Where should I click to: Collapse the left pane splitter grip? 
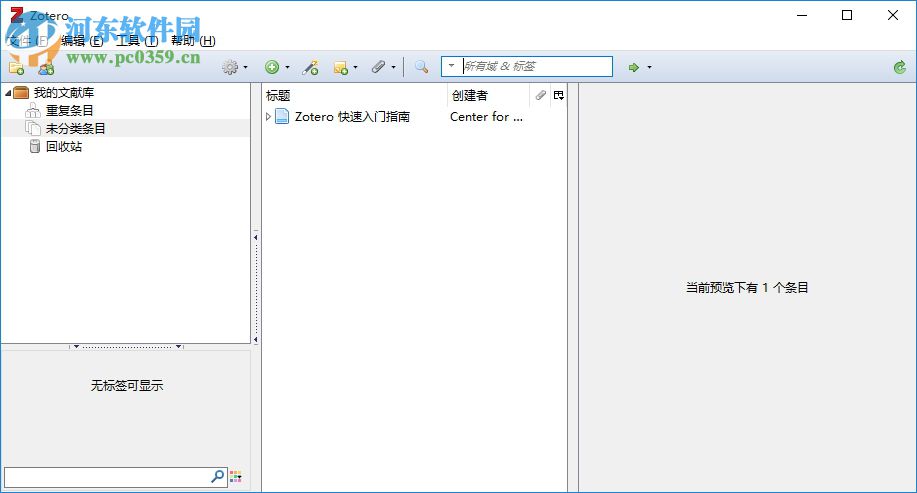tap(256, 288)
